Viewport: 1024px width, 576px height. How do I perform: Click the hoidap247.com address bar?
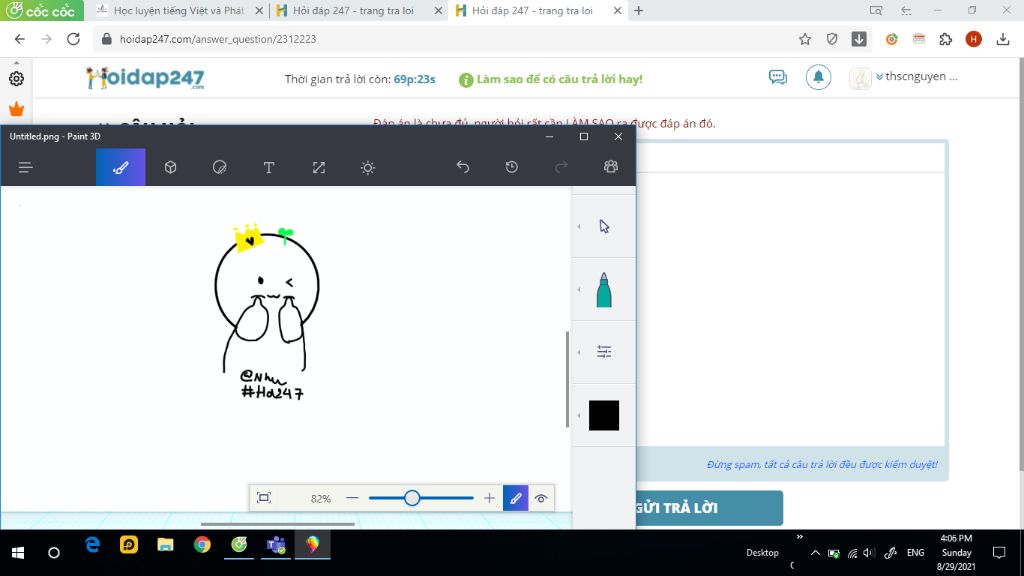(x=444, y=39)
